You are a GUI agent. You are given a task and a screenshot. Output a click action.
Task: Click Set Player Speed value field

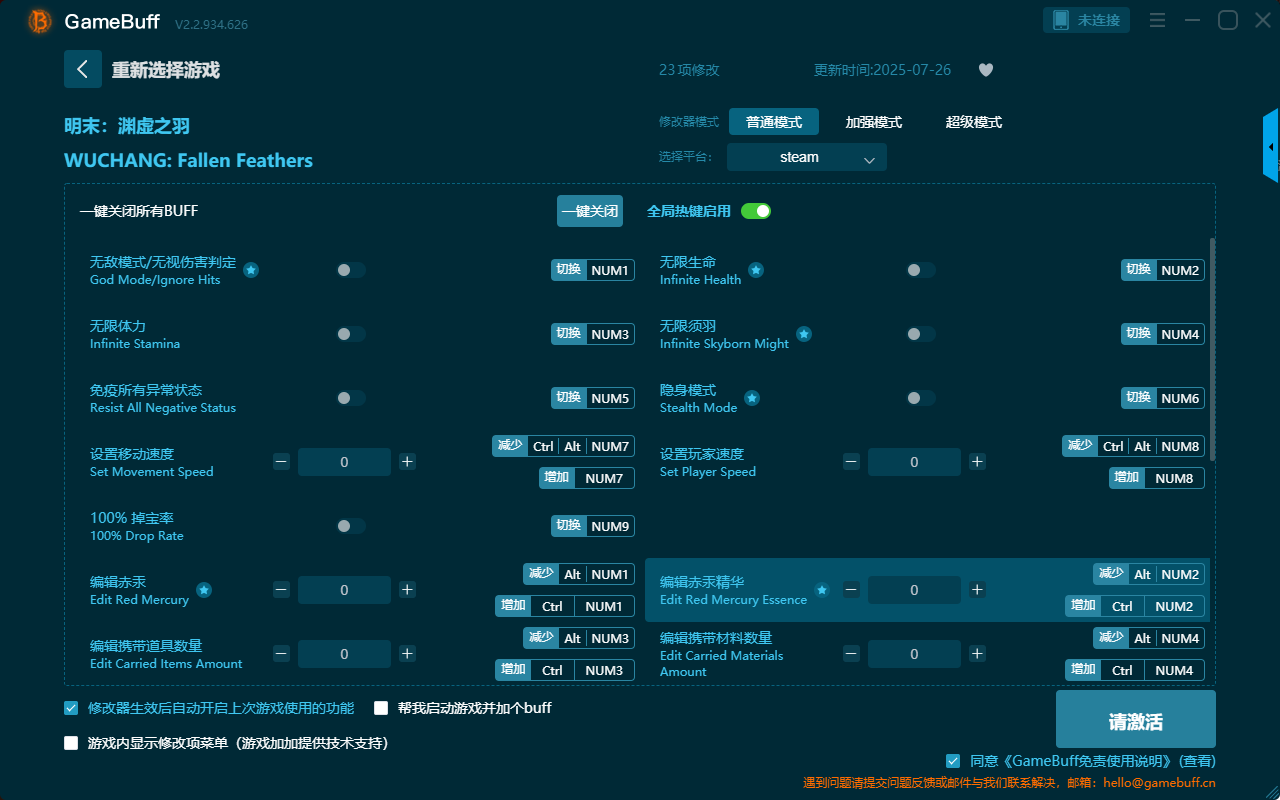pos(914,462)
